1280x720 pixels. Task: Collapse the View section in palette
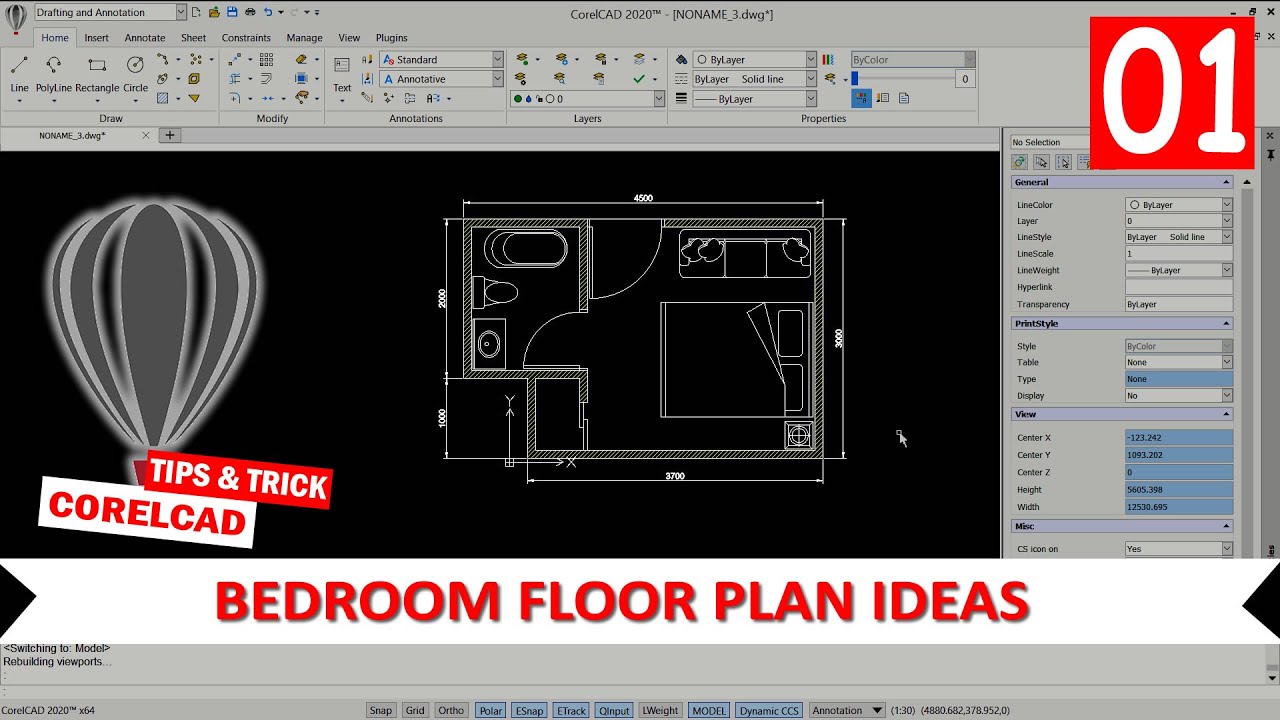[1226, 414]
